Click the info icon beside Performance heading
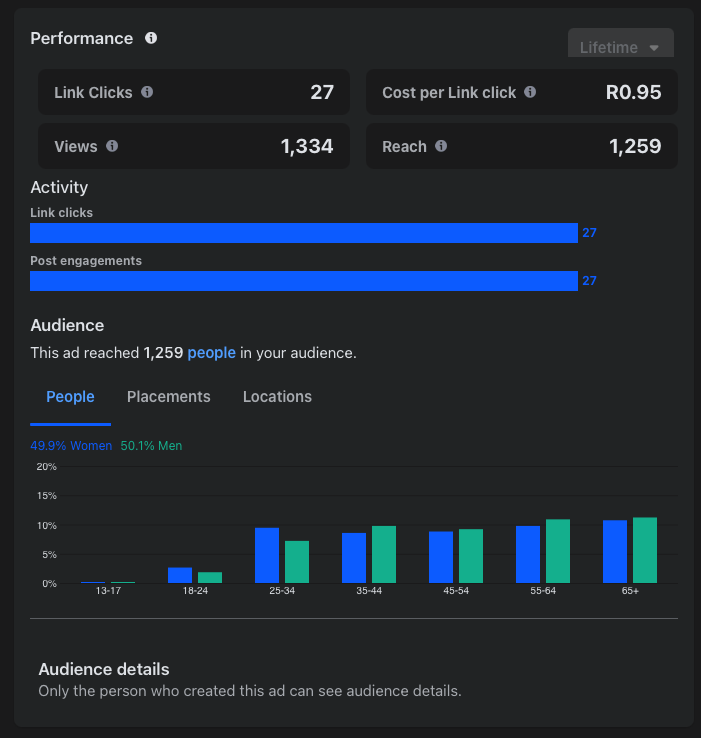 pos(151,38)
